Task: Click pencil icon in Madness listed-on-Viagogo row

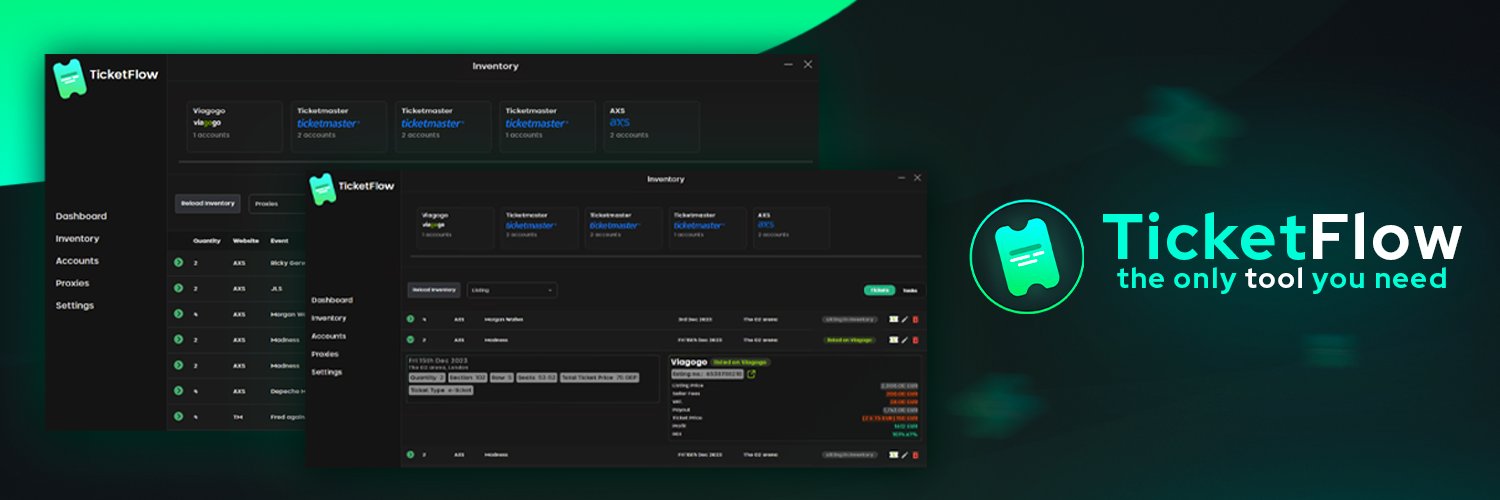Action: point(904,340)
